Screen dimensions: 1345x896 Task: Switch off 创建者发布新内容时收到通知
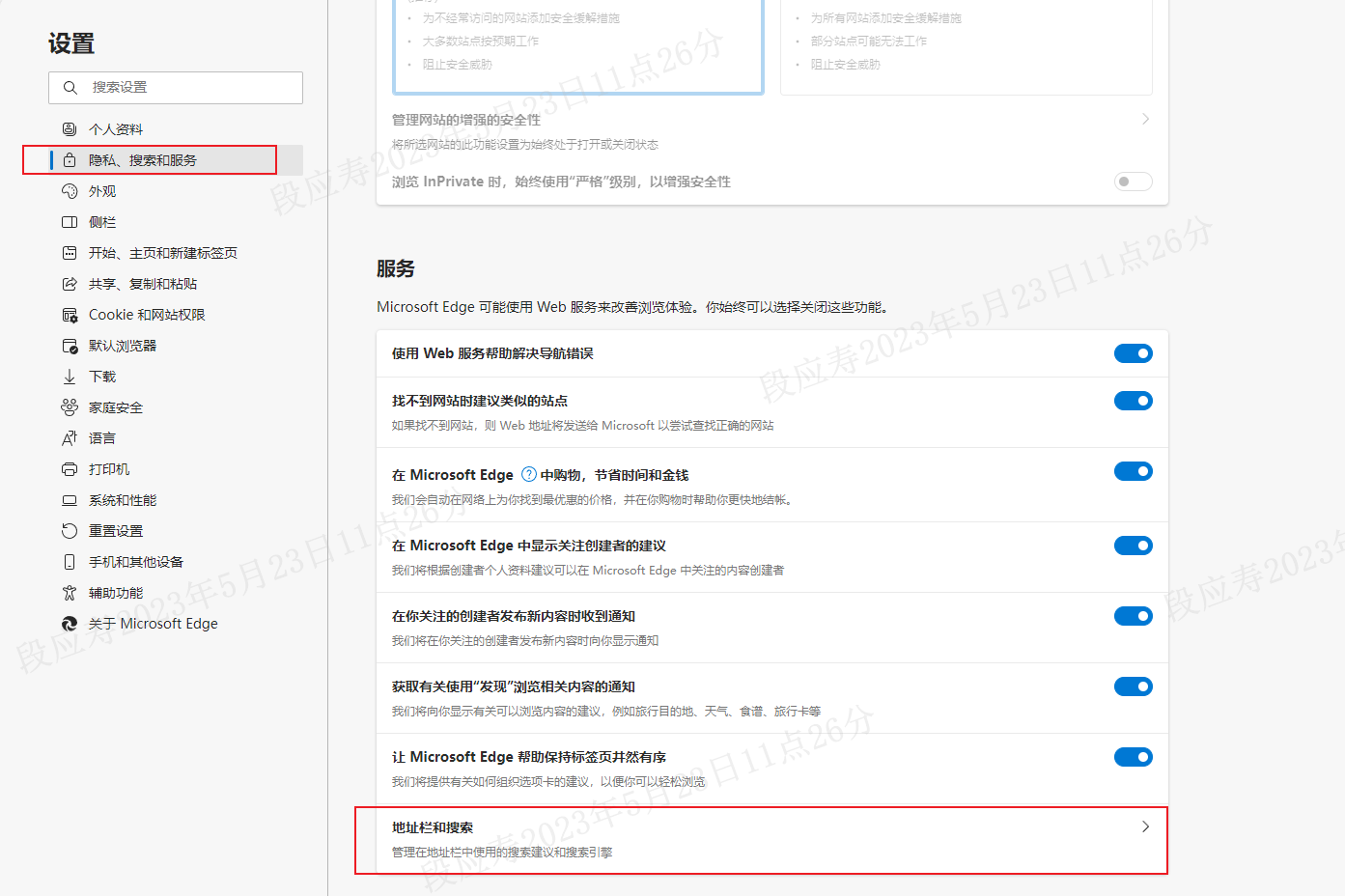[x=1134, y=616]
